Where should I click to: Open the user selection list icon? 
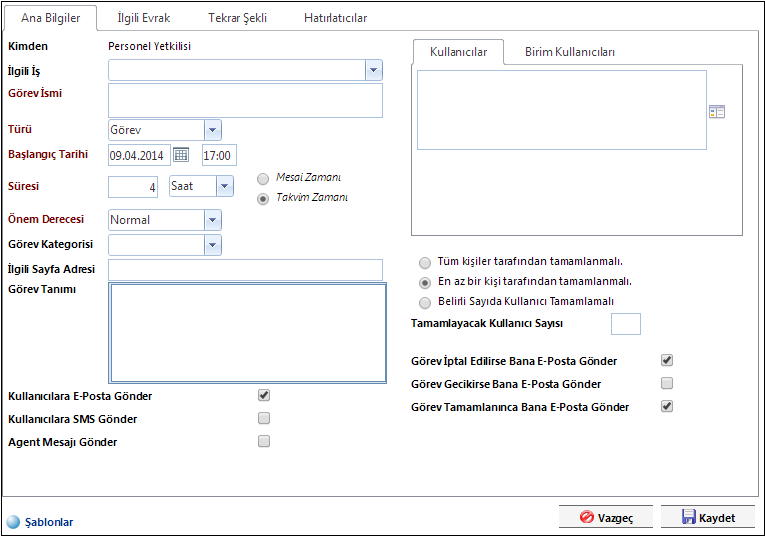(x=717, y=112)
